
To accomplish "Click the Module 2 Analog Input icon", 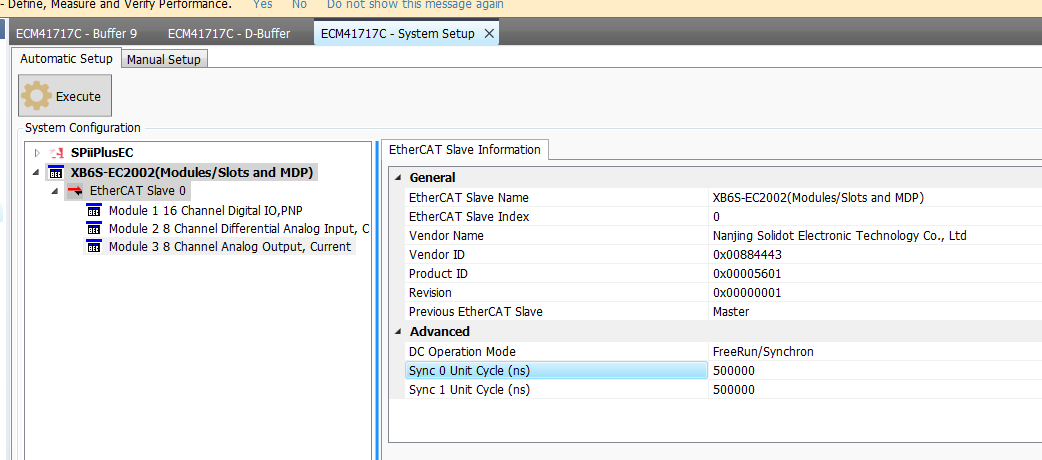I will [x=94, y=228].
